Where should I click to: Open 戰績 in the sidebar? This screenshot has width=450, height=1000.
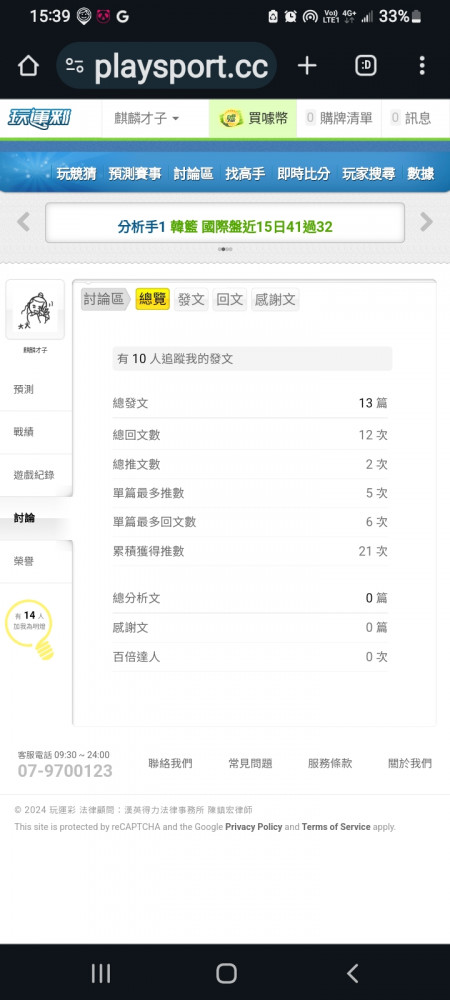(x=24, y=432)
